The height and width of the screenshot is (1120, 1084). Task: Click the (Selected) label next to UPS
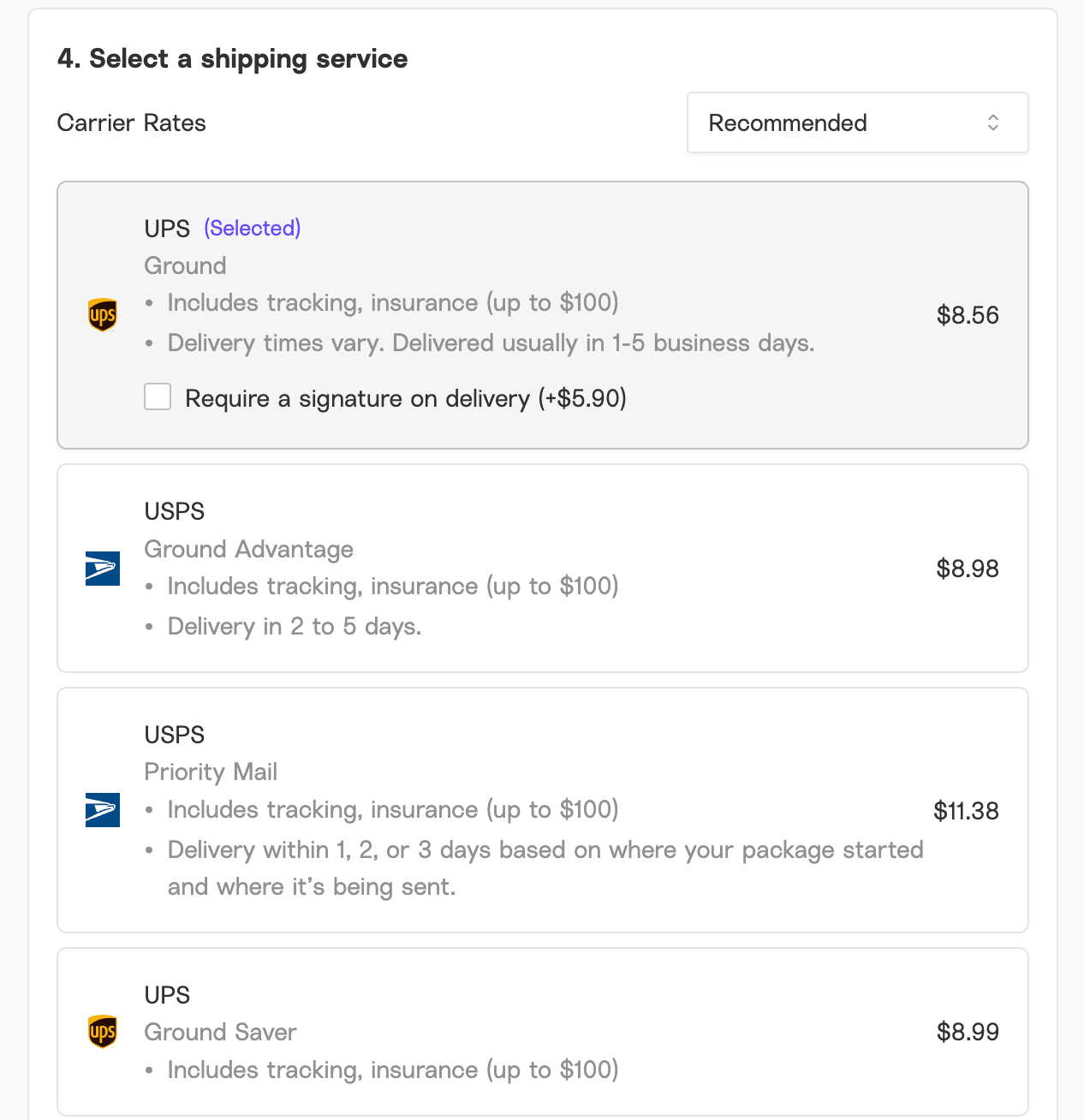(x=252, y=228)
